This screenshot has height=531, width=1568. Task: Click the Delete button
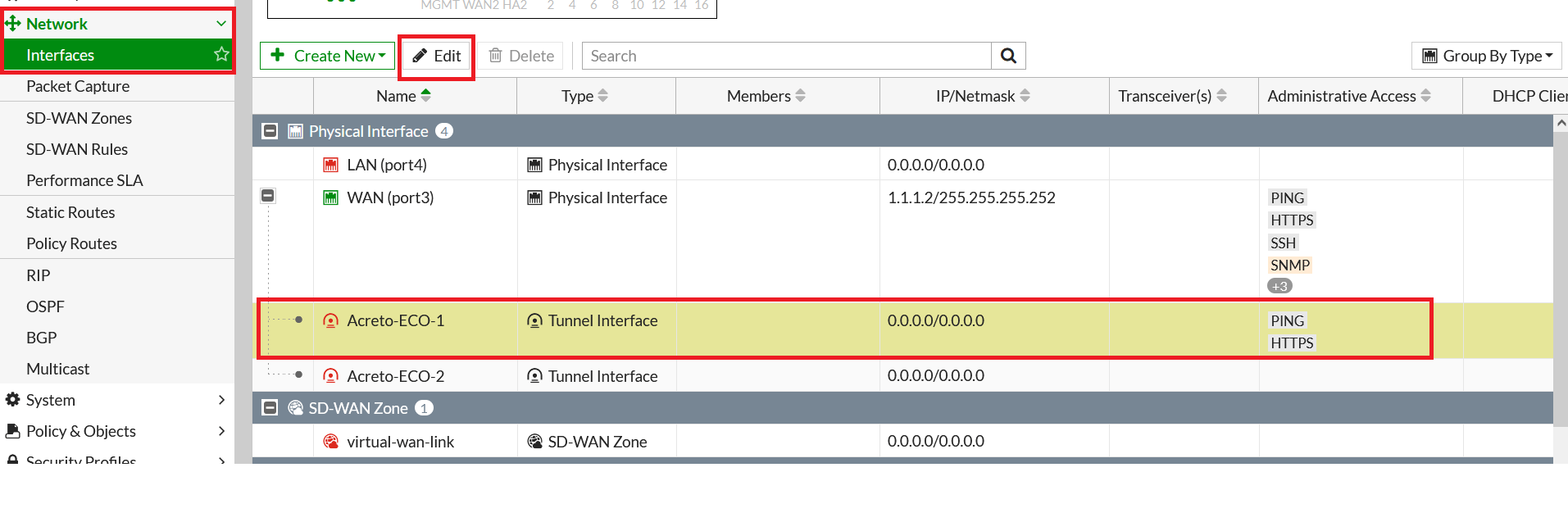click(x=522, y=56)
